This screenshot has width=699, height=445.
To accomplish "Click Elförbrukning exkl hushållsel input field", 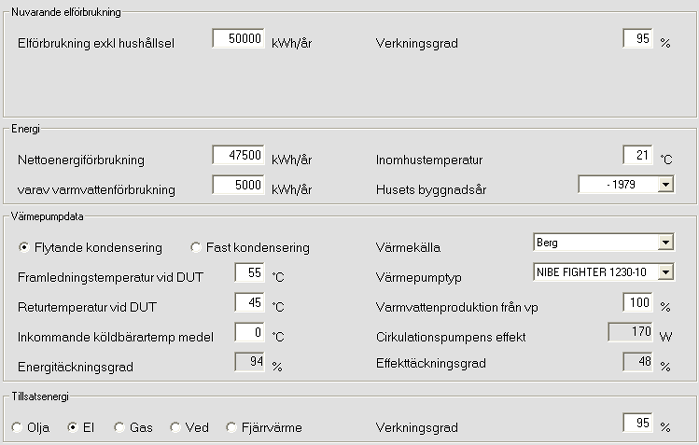I will click(238, 39).
